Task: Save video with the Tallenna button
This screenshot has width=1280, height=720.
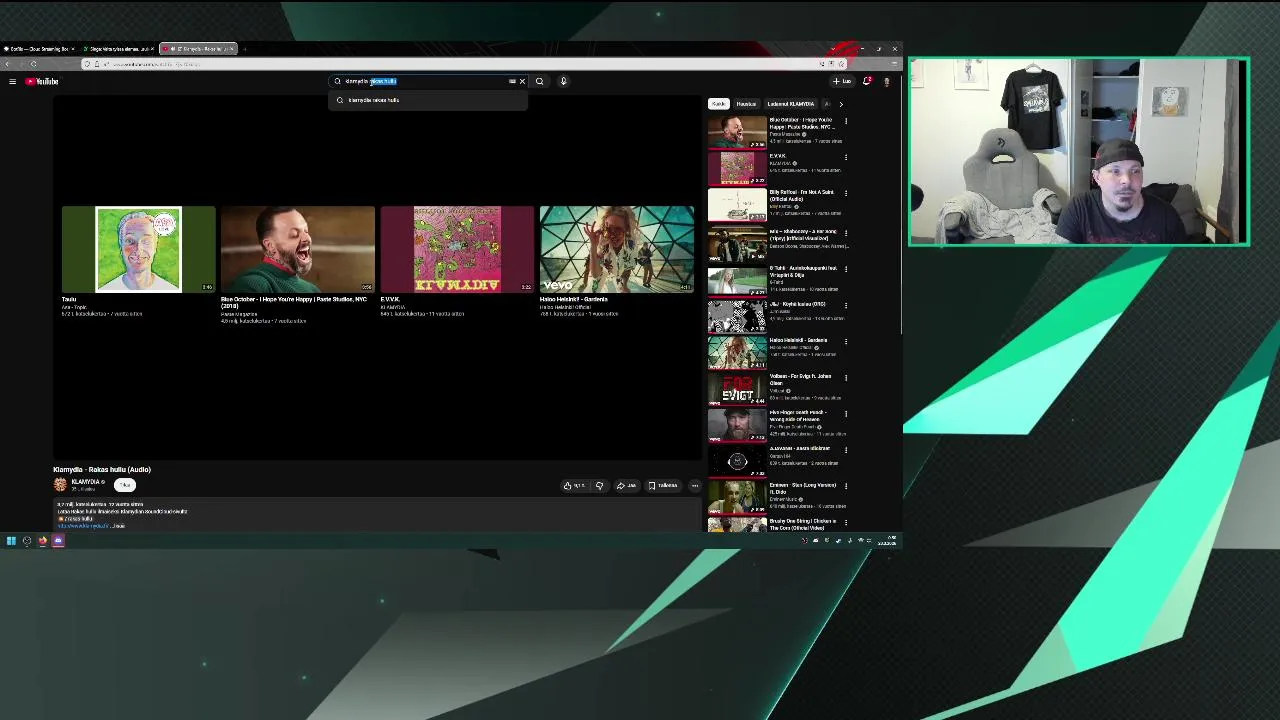Action: point(662,485)
